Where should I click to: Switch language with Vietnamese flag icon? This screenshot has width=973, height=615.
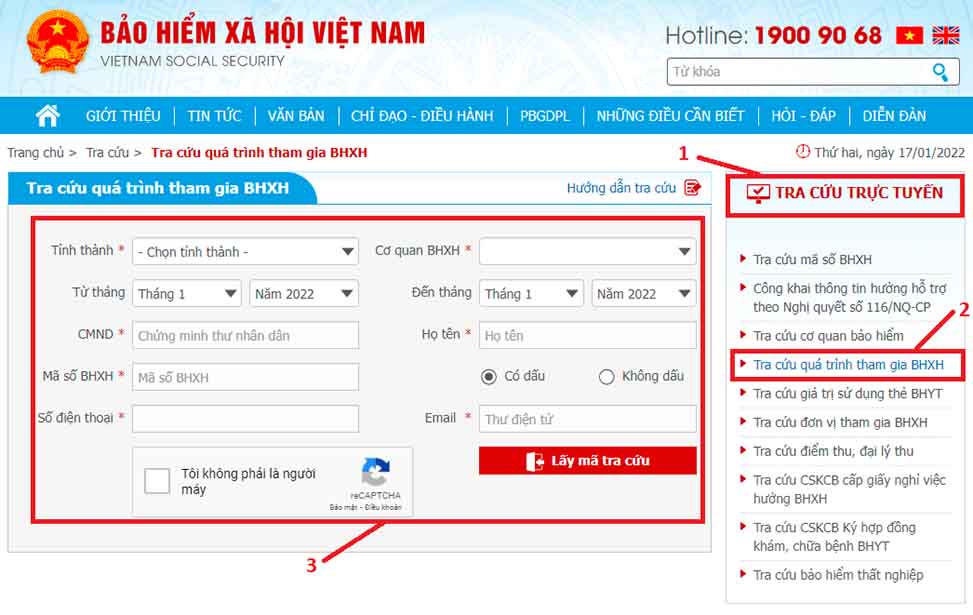pos(909,36)
